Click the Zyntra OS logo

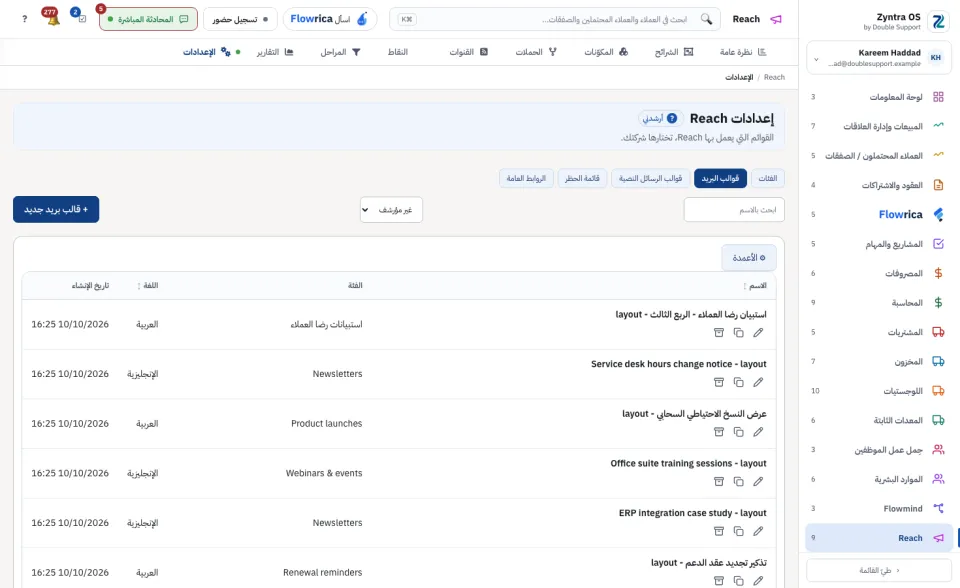click(x=938, y=21)
